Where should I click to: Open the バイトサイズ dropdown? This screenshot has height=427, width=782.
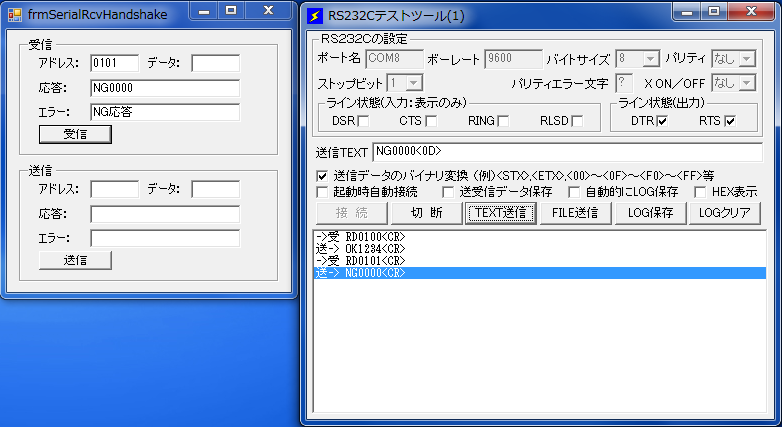[650, 59]
